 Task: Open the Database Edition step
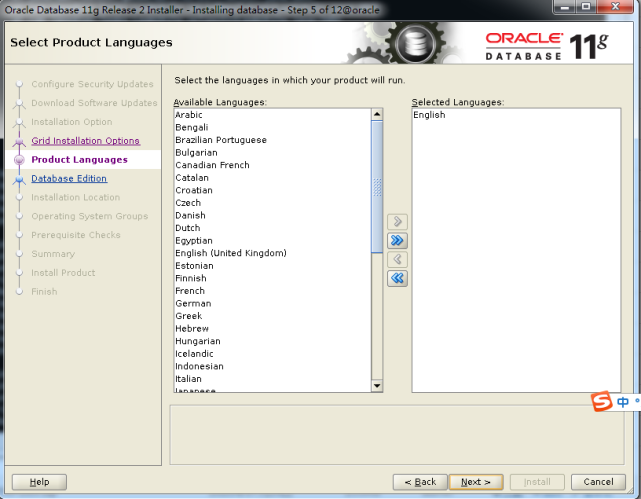click(69, 179)
